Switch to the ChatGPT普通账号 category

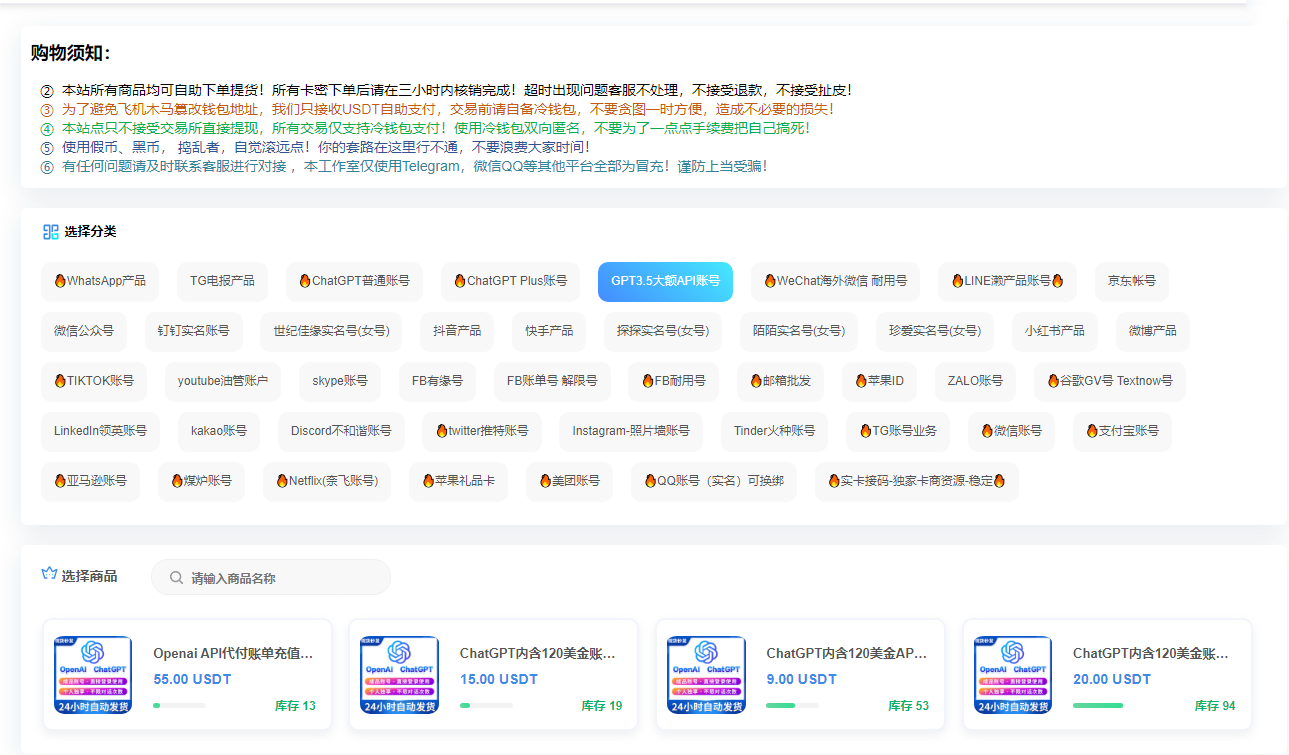point(354,282)
